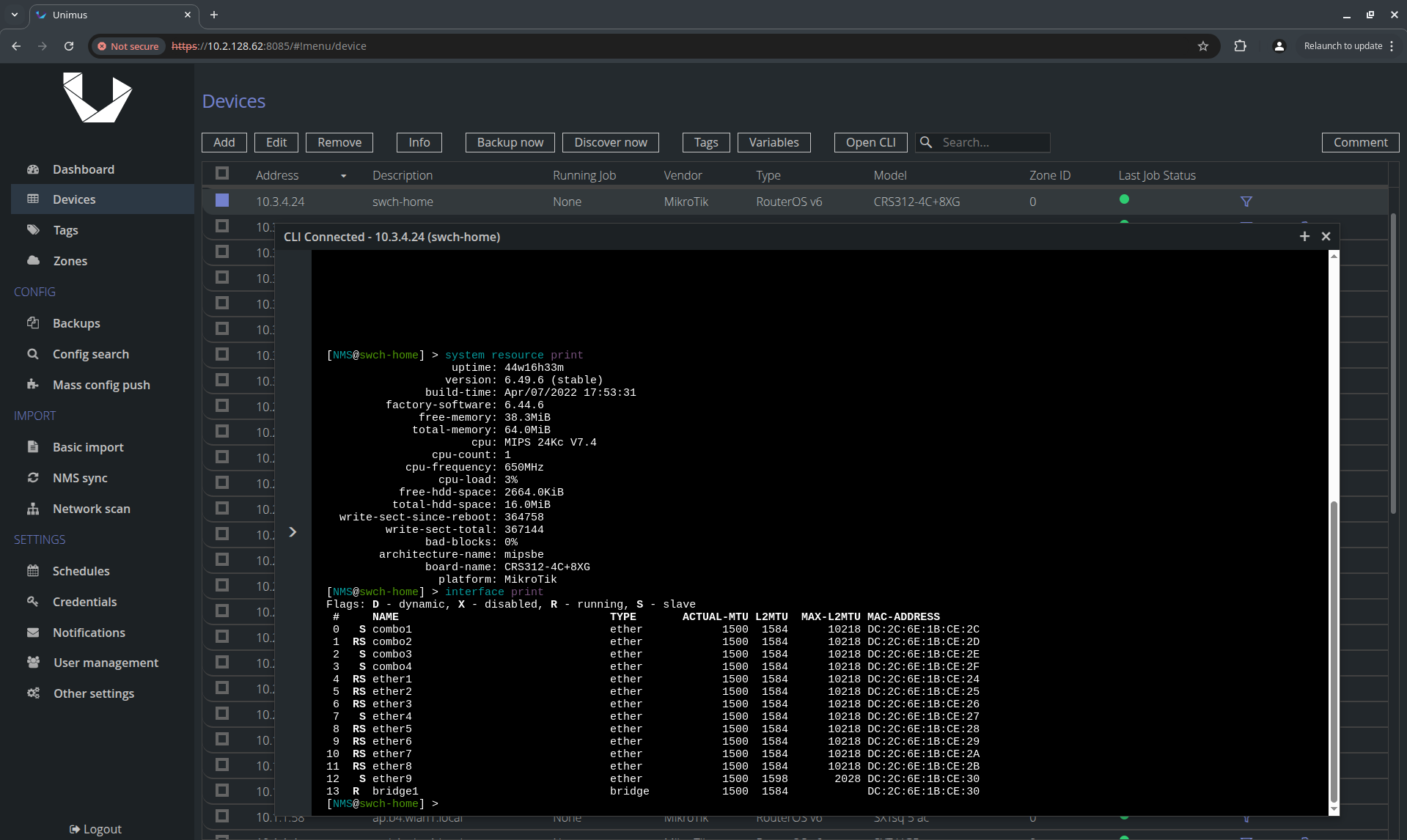
Task: Open browser extensions puzzle icon
Action: coord(1240,46)
